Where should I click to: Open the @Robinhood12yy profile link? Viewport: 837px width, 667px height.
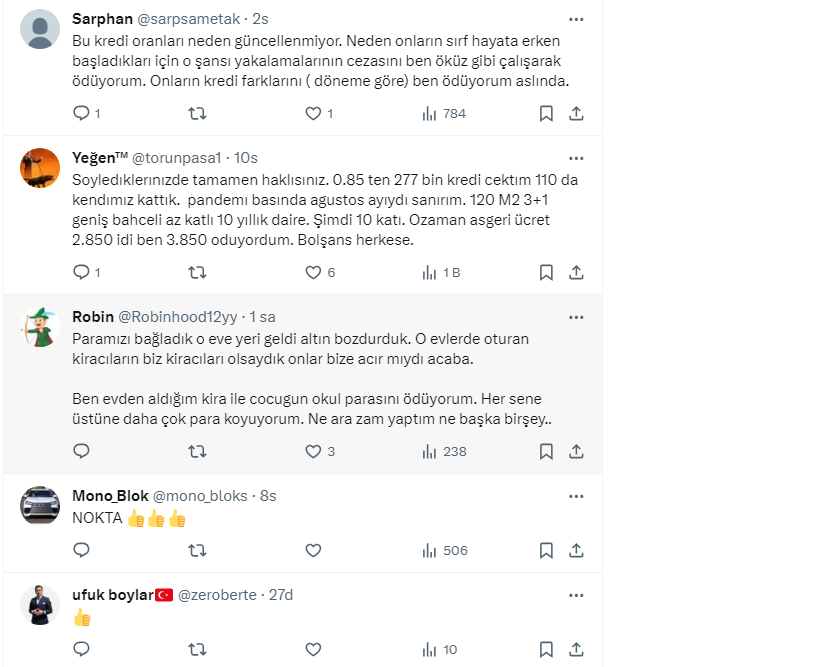(178, 317)
